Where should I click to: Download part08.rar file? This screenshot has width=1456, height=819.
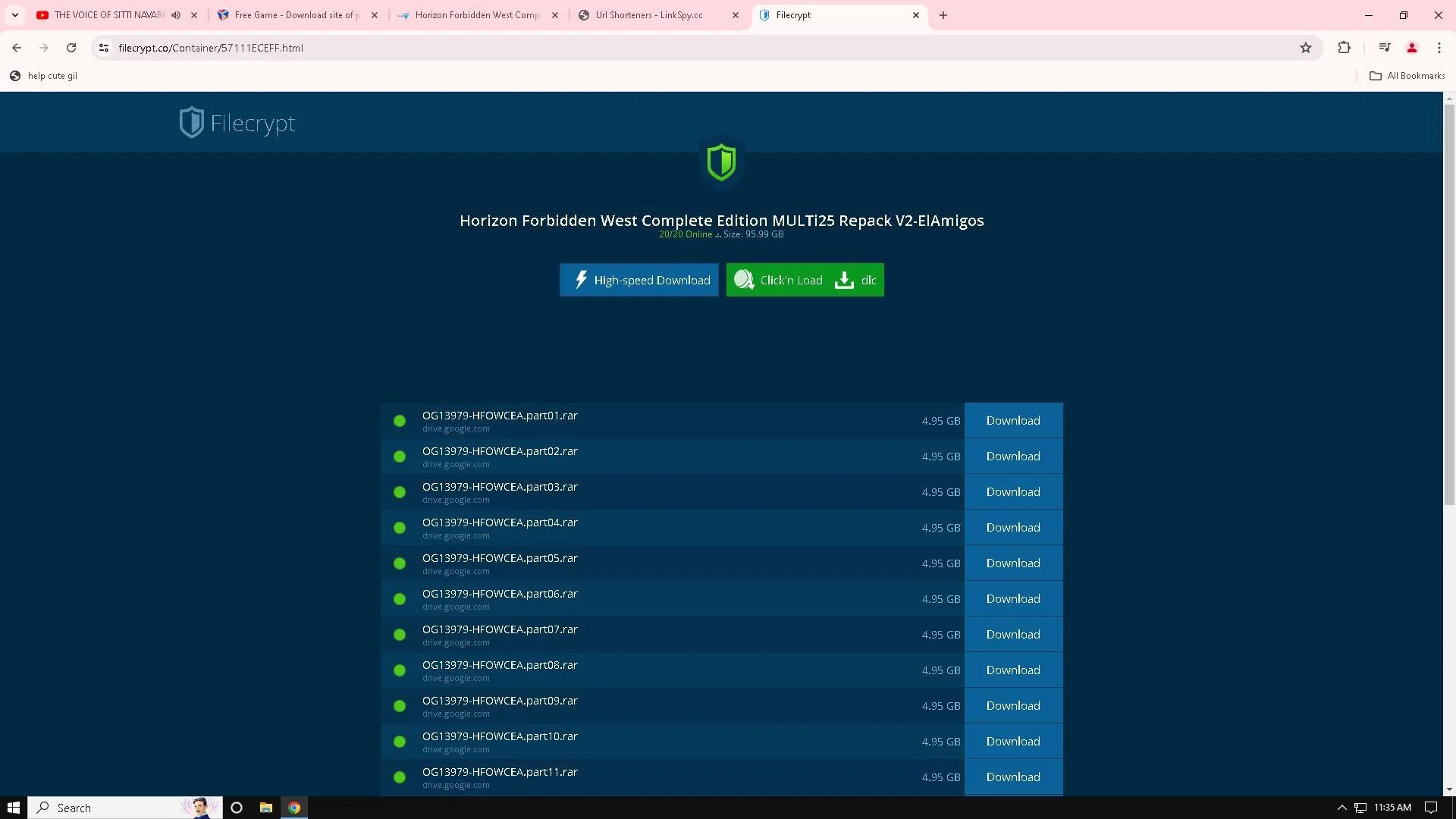[1013, 670]
